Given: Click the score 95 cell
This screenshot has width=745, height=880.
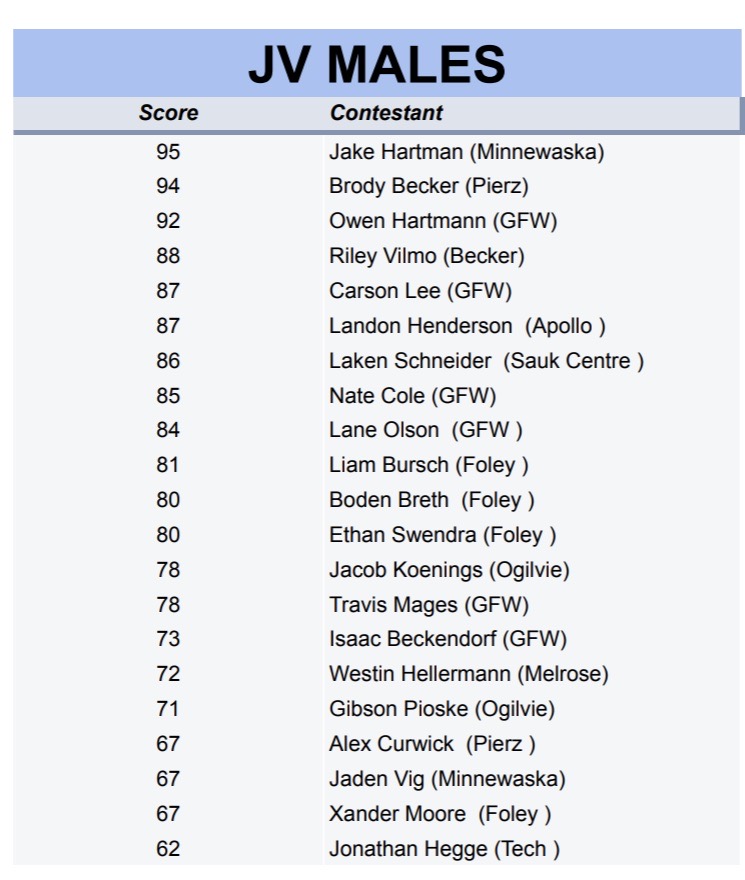Looking at the screenshot, I should pos(168,152).
